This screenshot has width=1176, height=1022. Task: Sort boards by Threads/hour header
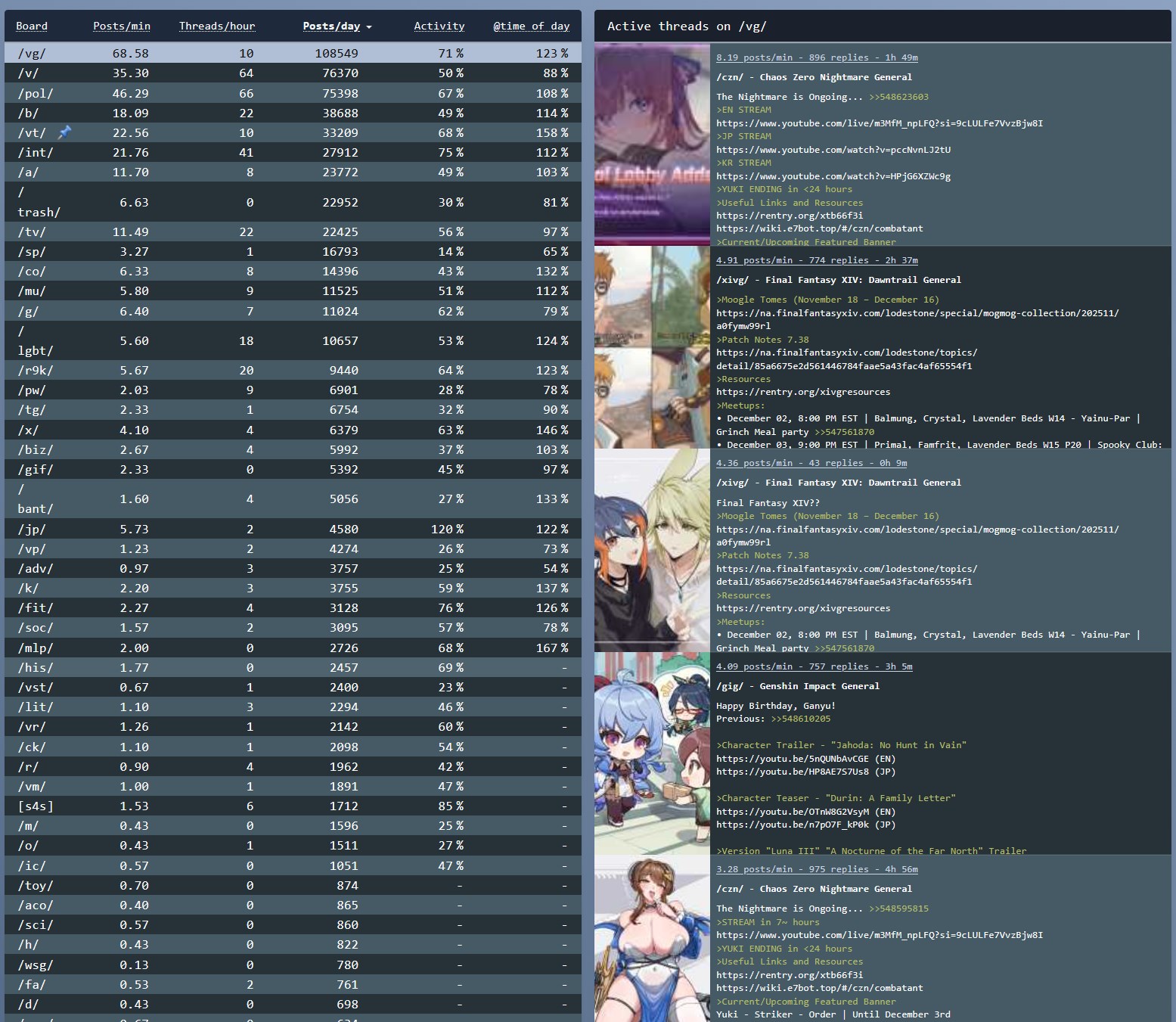pyautogui.click(x=217, y=26)
